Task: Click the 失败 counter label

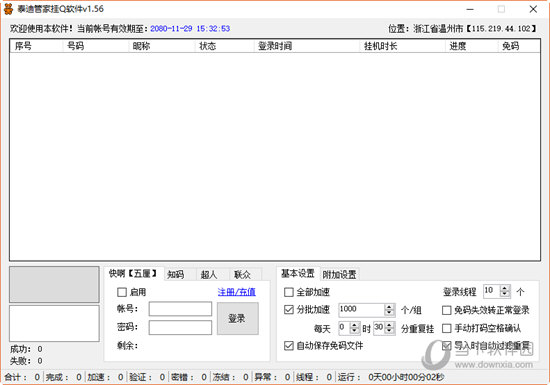Action: (x=20, y=361)
